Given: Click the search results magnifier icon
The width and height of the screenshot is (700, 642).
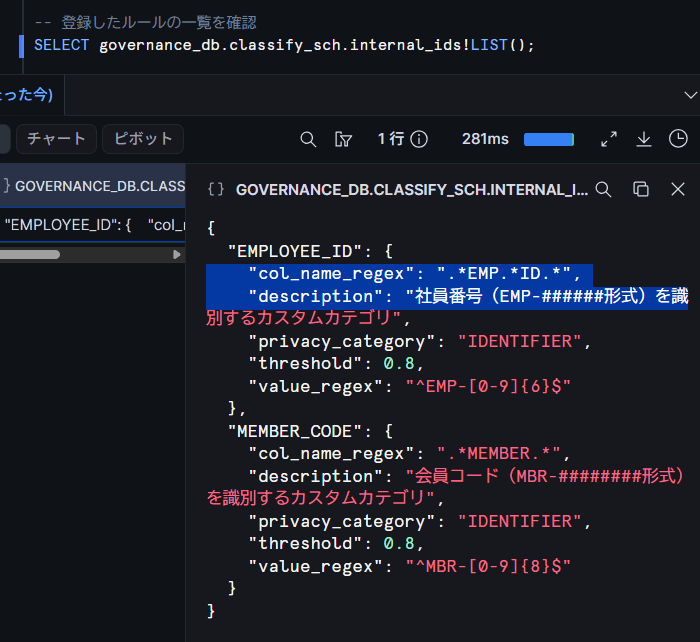Looking at the screenshot, I should [308, 139].
